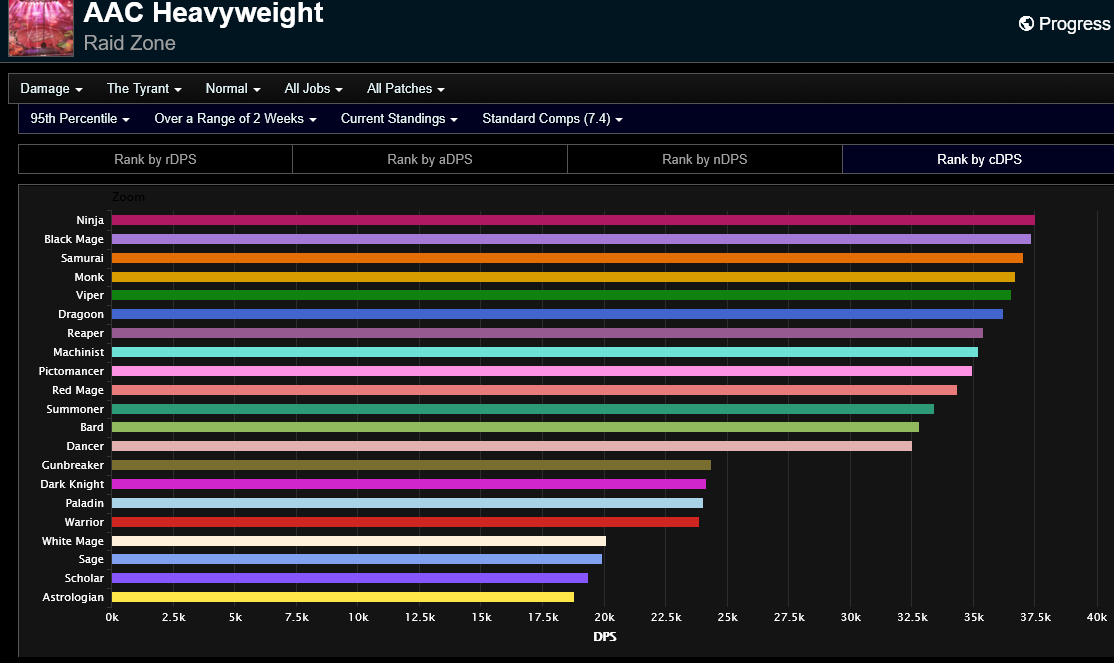Click the Dragoon job label

(x=80, y=314)
